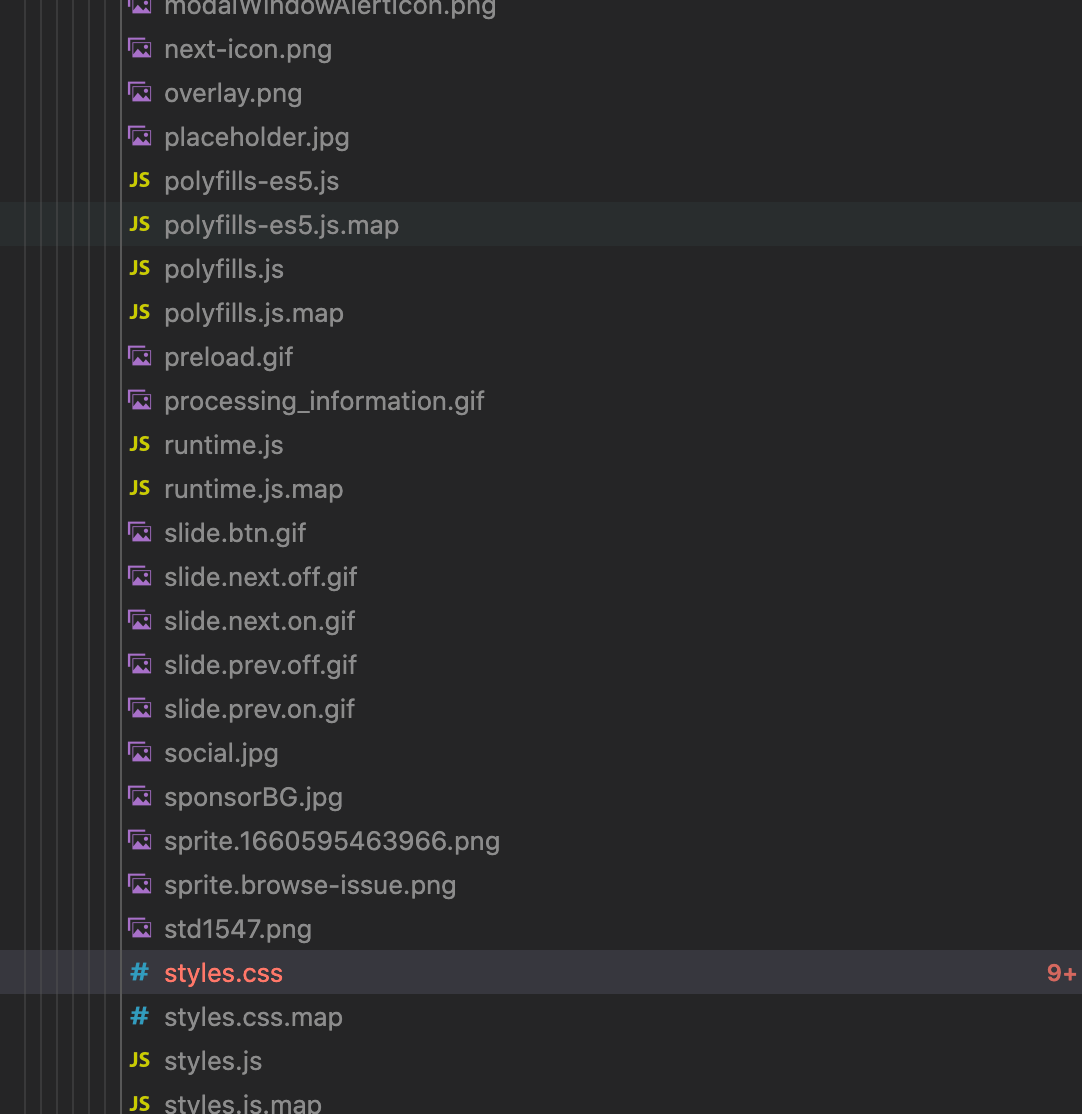Select the sprite.1660595463966.png file
The height and width of the screenshot is (1114, 1082).
click(331, 840)
